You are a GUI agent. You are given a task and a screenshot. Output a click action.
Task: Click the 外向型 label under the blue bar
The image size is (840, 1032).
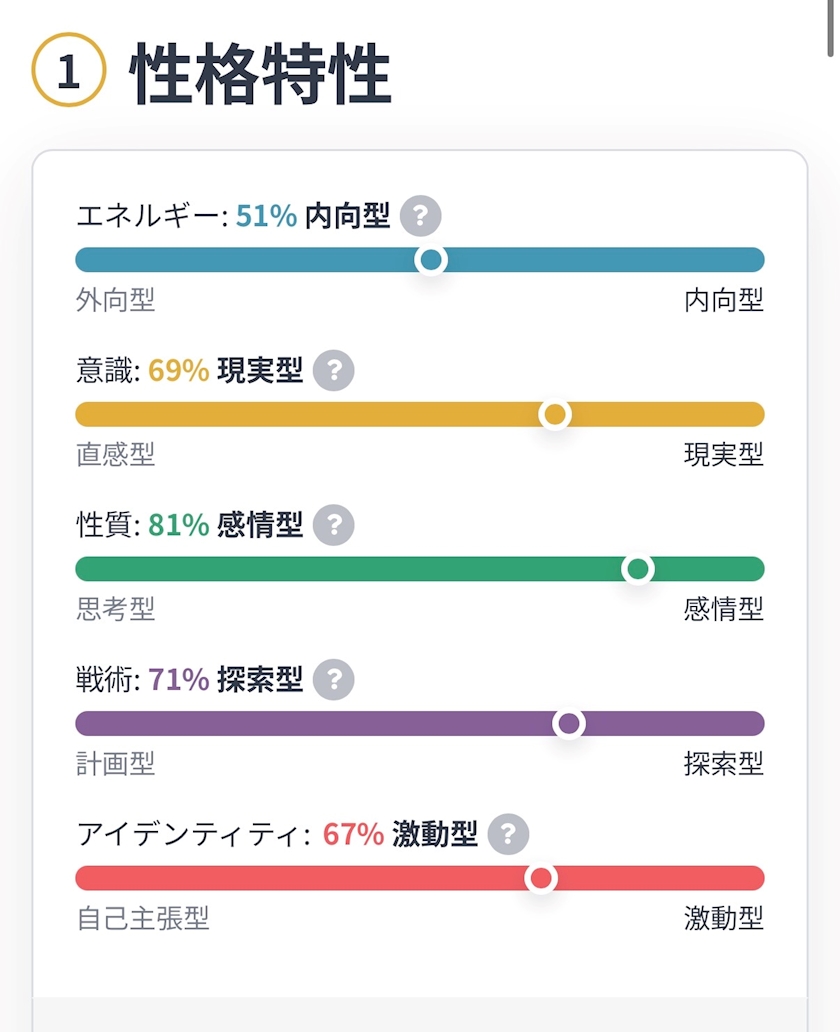coord(116,300)
